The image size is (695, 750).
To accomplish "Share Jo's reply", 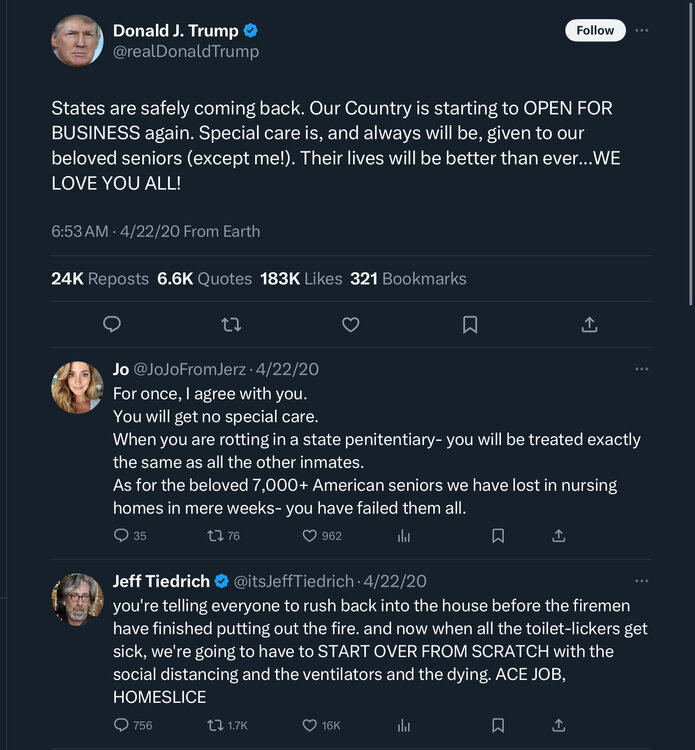I will pos(559,536).
